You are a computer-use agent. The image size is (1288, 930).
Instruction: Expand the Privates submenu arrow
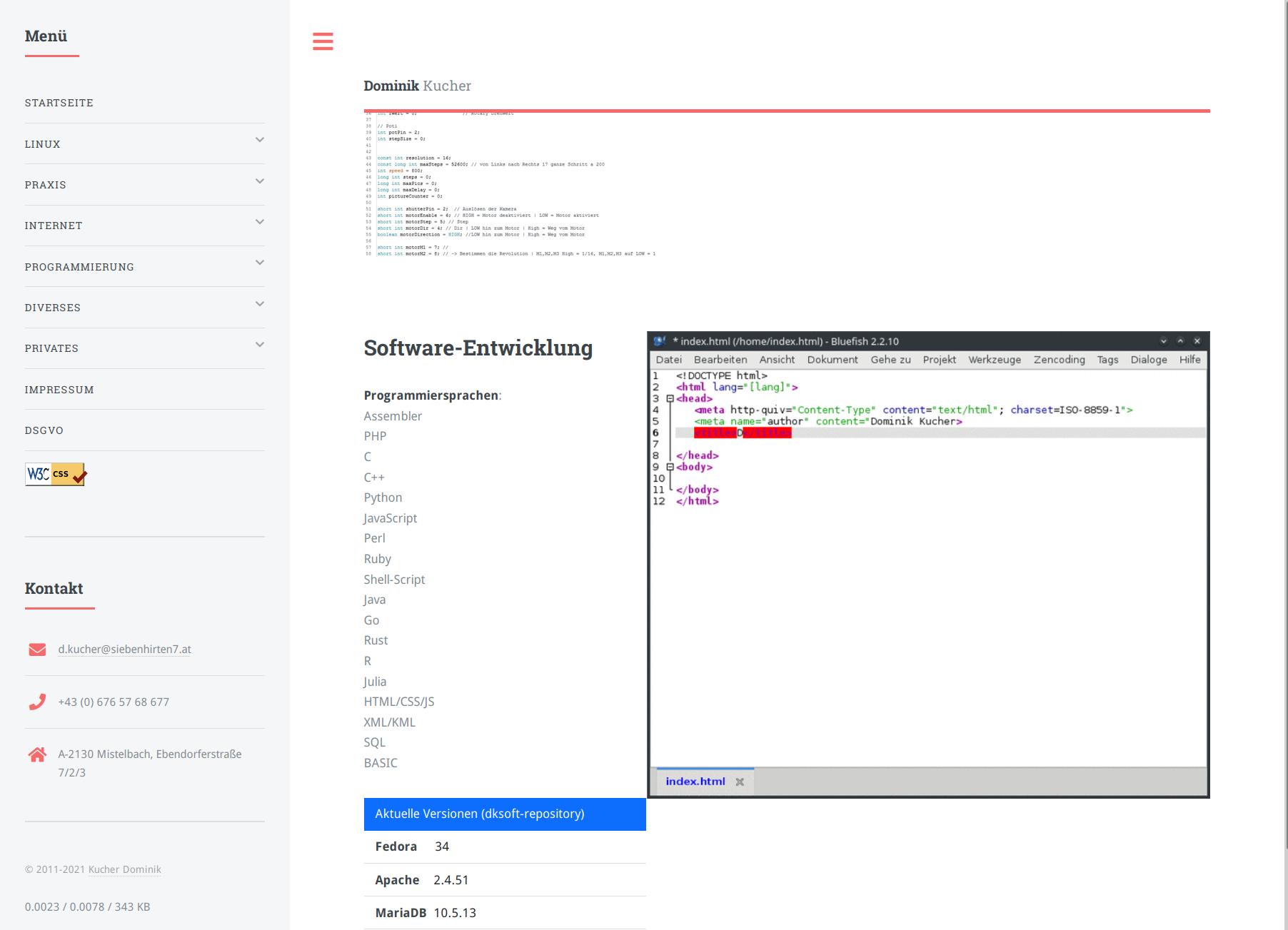pyautogui.click(x=260, y=345)
